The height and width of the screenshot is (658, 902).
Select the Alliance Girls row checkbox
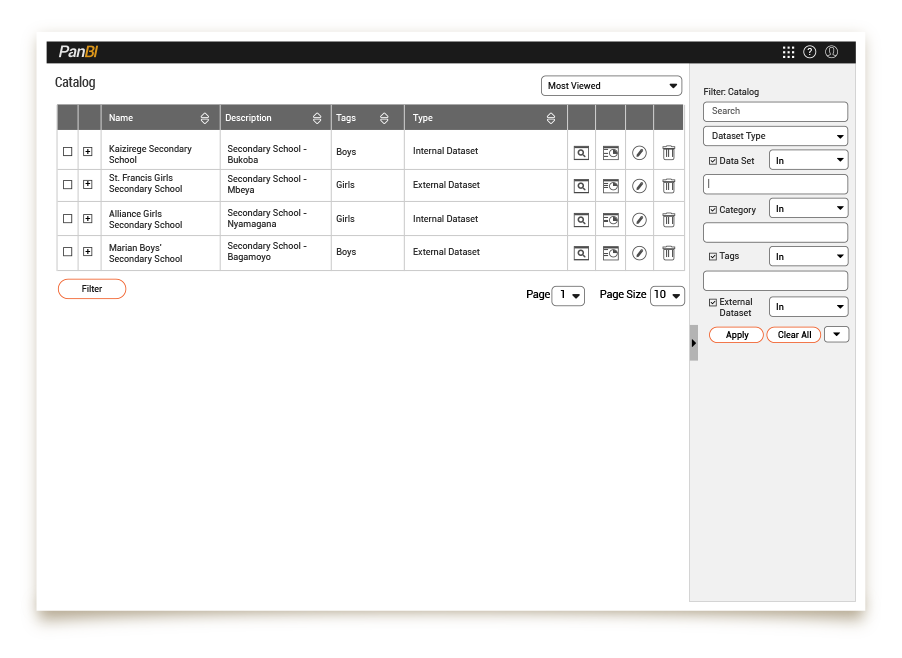67,219
